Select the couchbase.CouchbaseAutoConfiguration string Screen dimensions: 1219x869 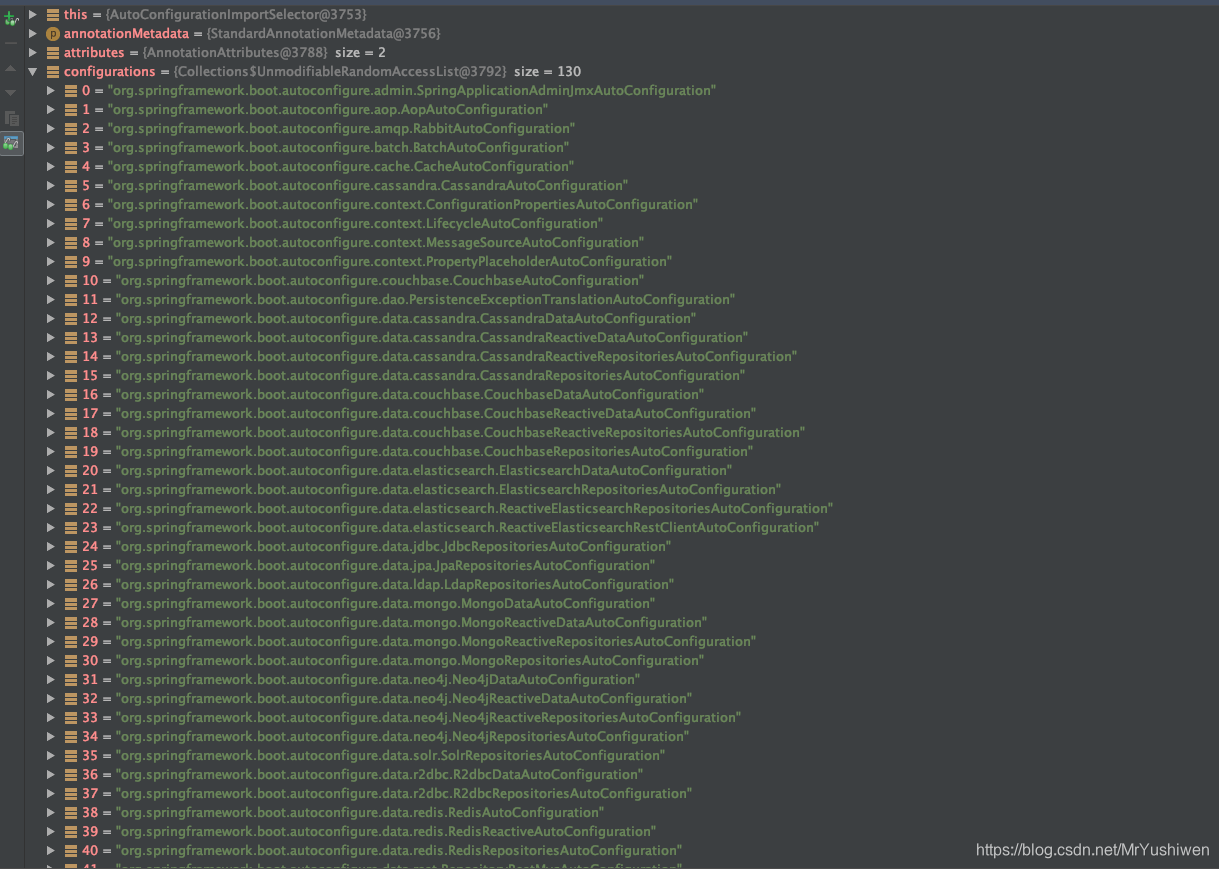tap(380, 281)
